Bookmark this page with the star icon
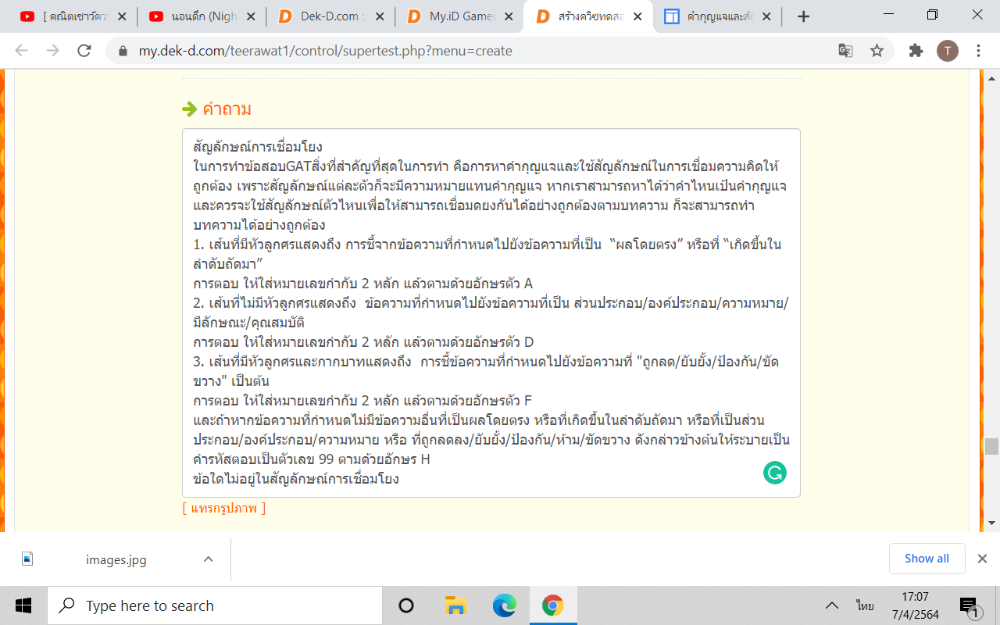This screenshot has width=1000, height=625. point(876,51)
